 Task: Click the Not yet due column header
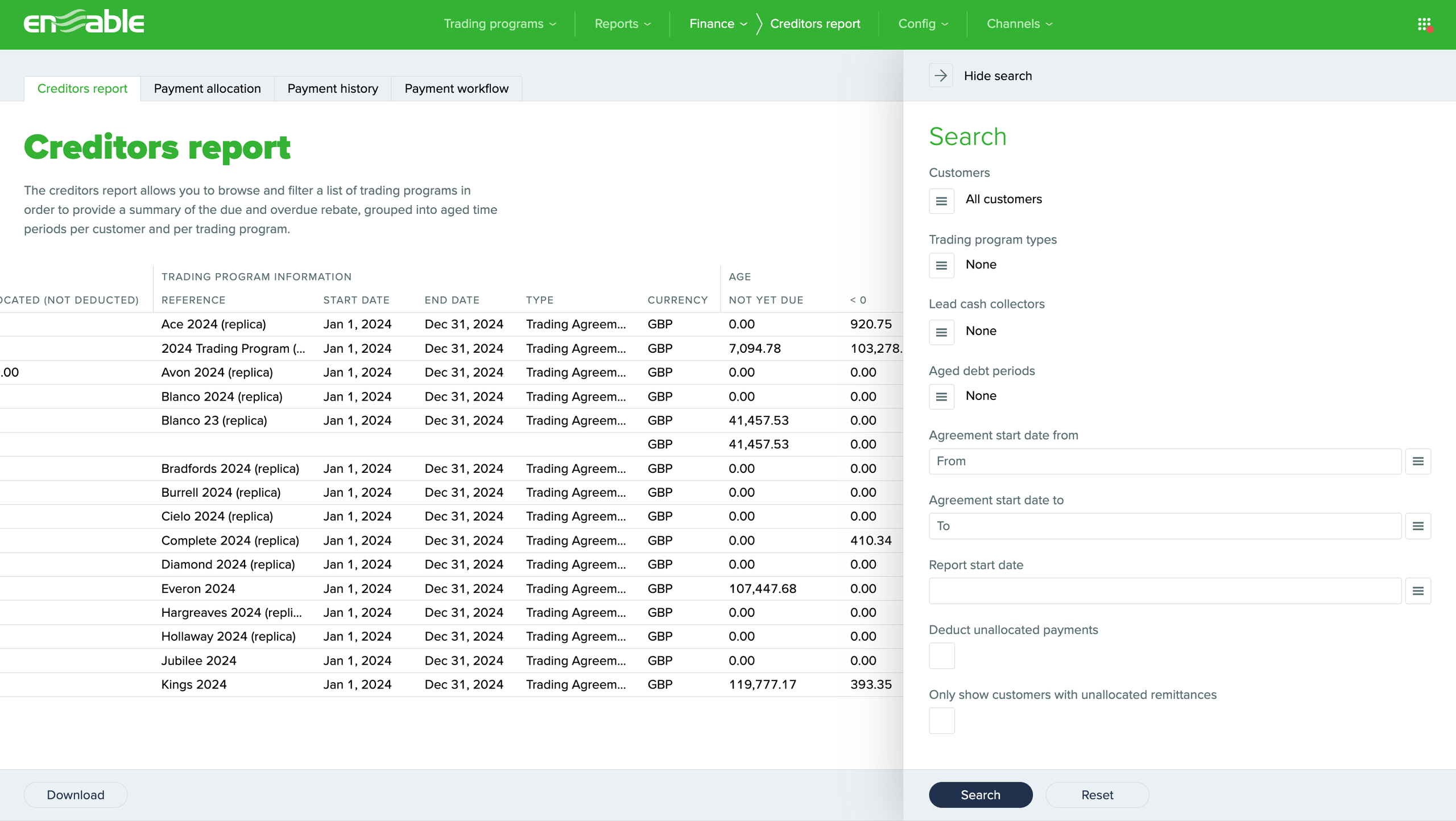pos(766,300)
